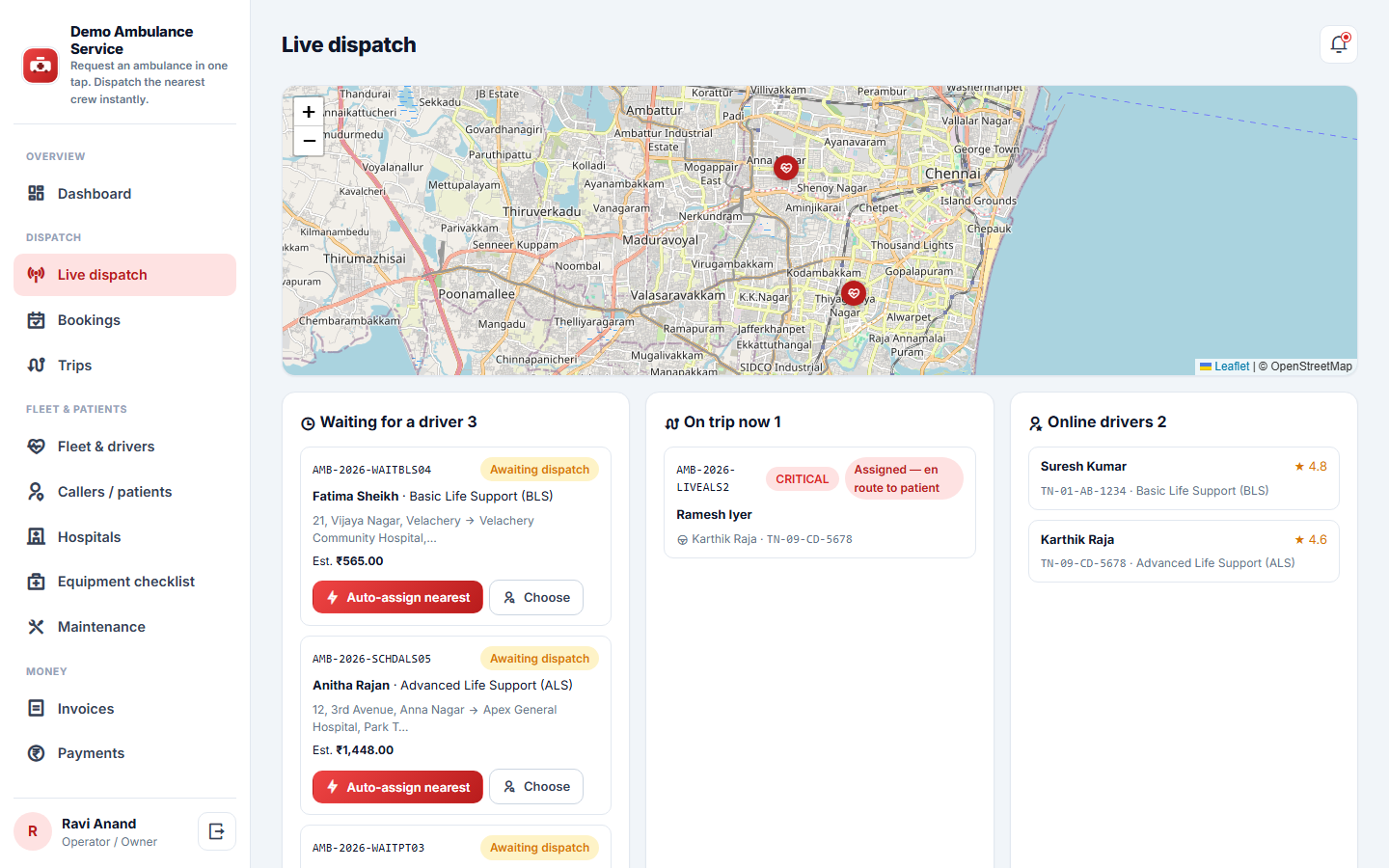Click the Ravi Anand avatar
This screenshot has width=1389, height=868.
pos(33,831)
